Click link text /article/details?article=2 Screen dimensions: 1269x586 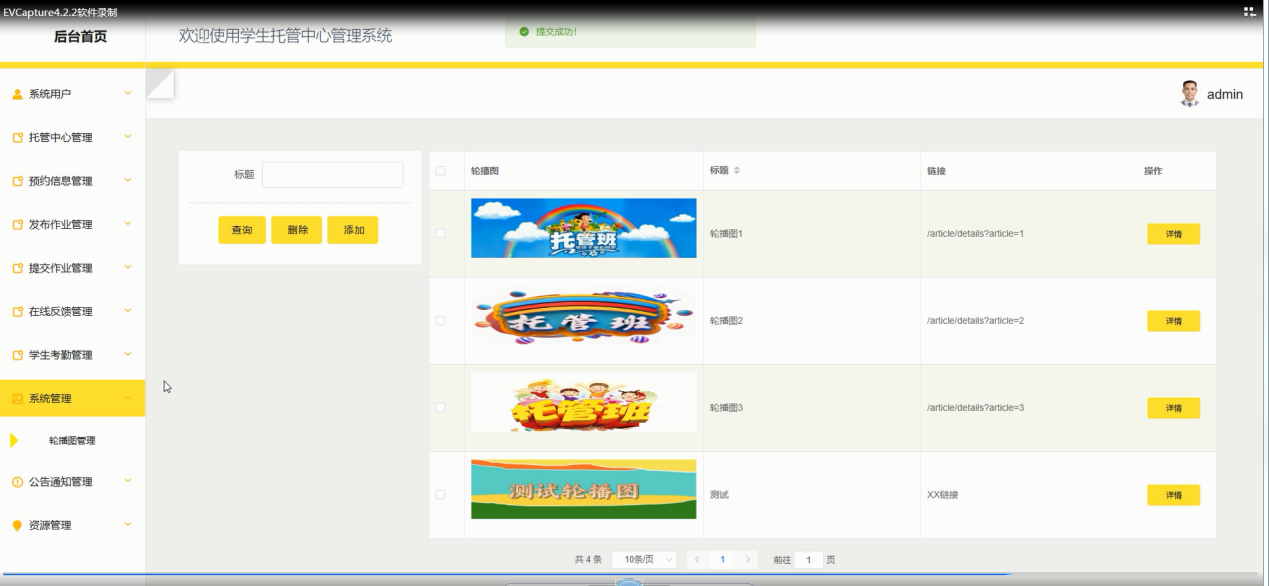pyautogui.click(x=975, y=321)
